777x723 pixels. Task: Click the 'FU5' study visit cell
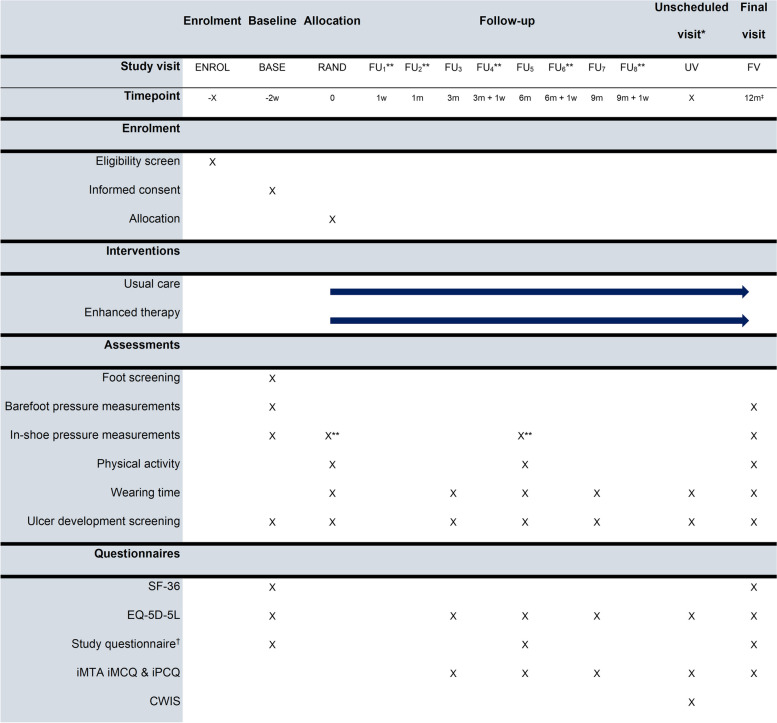pos(525,67)
